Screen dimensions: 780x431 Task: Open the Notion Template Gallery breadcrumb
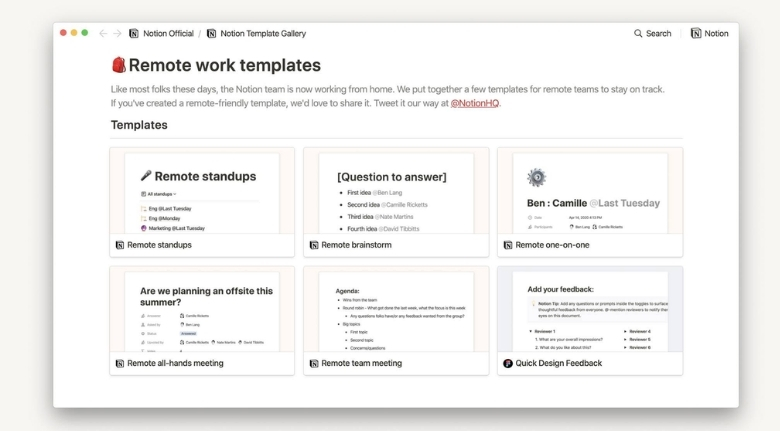click(x=263, y=33)
